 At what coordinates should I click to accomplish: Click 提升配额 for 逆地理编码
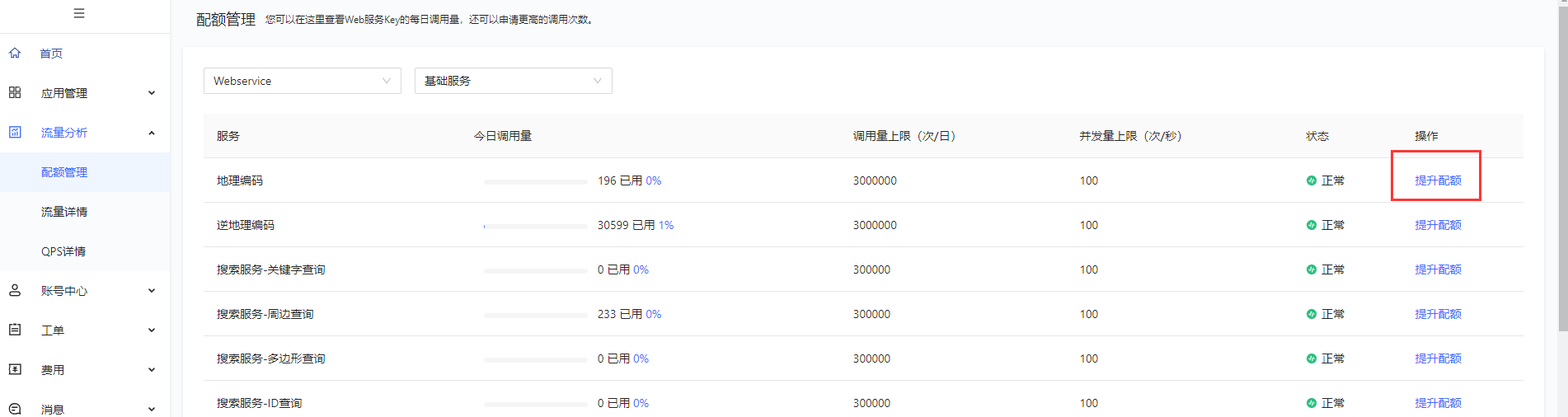[1438, 225]
